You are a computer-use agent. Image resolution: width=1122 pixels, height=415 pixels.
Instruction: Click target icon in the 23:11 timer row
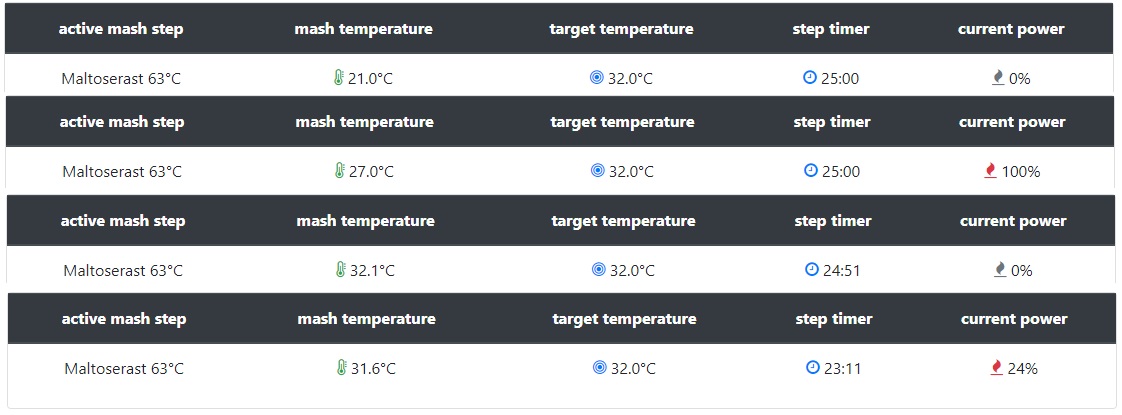[599, 368]
